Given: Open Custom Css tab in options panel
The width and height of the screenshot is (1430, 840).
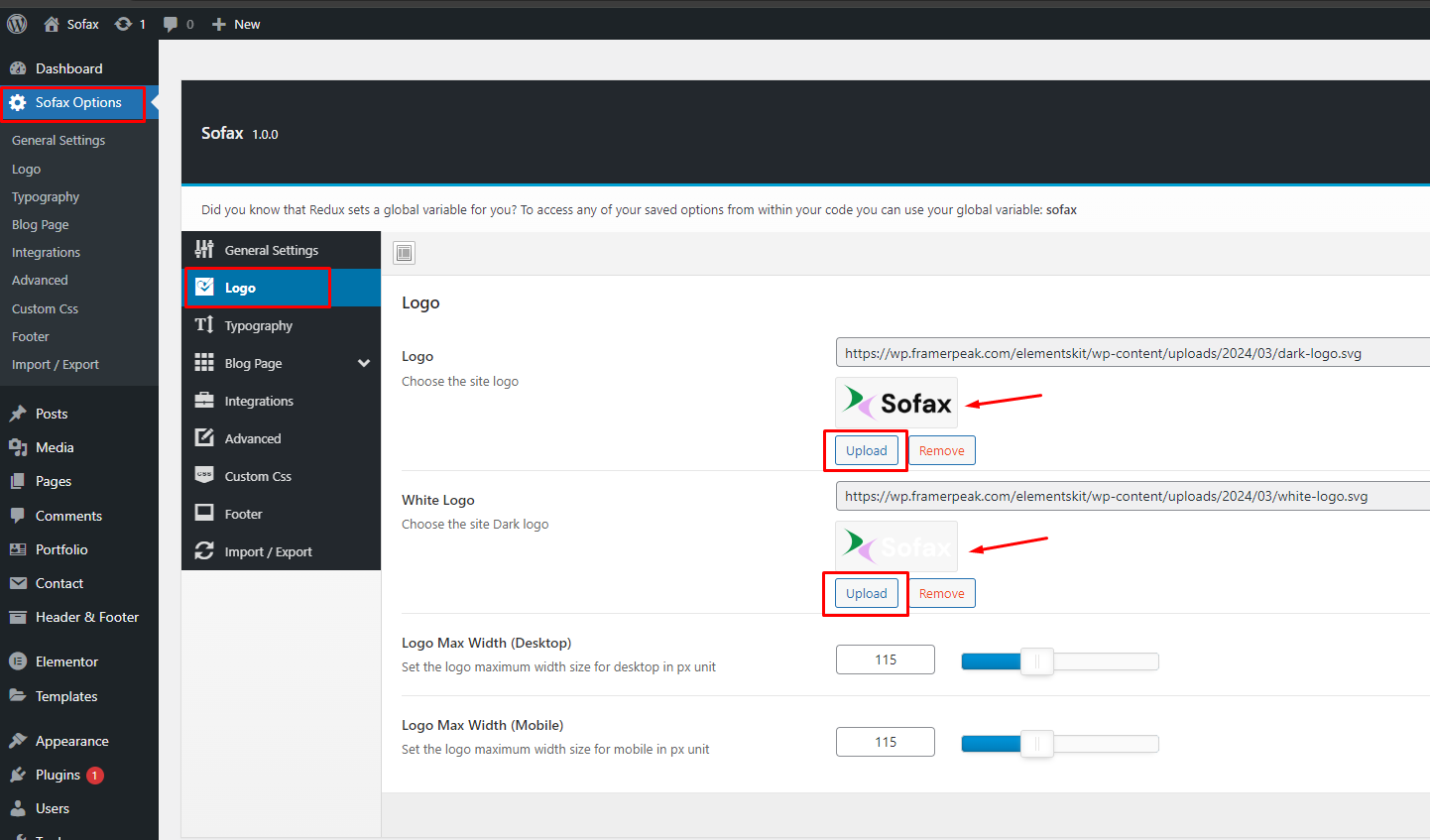Looking at the screenshot, I should click(281, 476).
